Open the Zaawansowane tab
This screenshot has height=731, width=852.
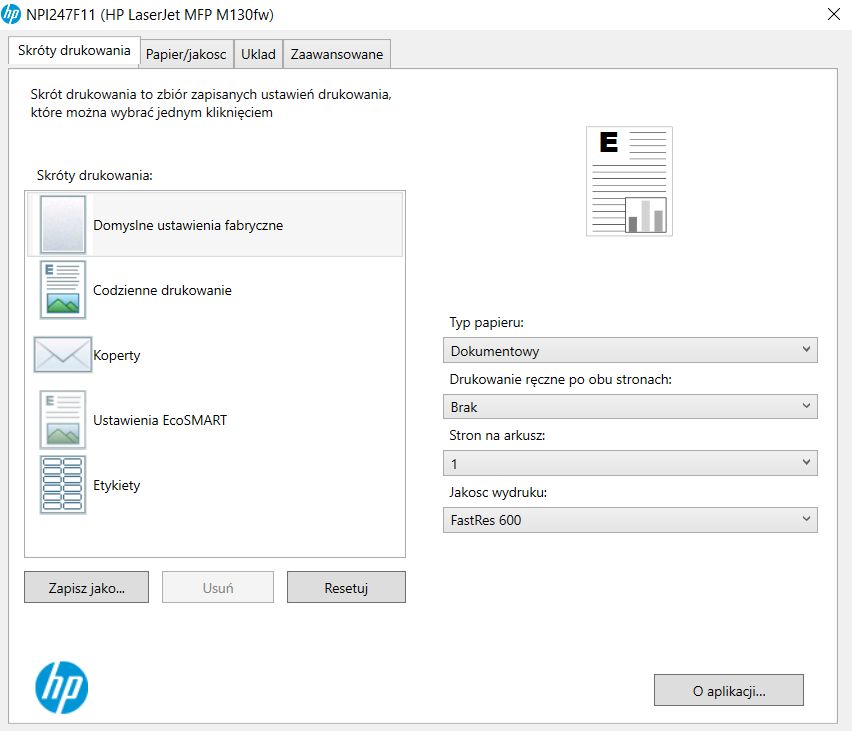click(x=337, y=54)
